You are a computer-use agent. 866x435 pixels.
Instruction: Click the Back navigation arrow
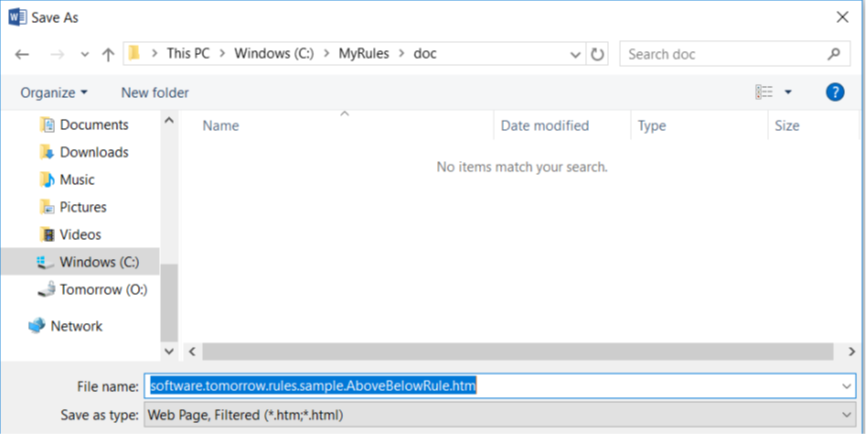coord(22,54)
